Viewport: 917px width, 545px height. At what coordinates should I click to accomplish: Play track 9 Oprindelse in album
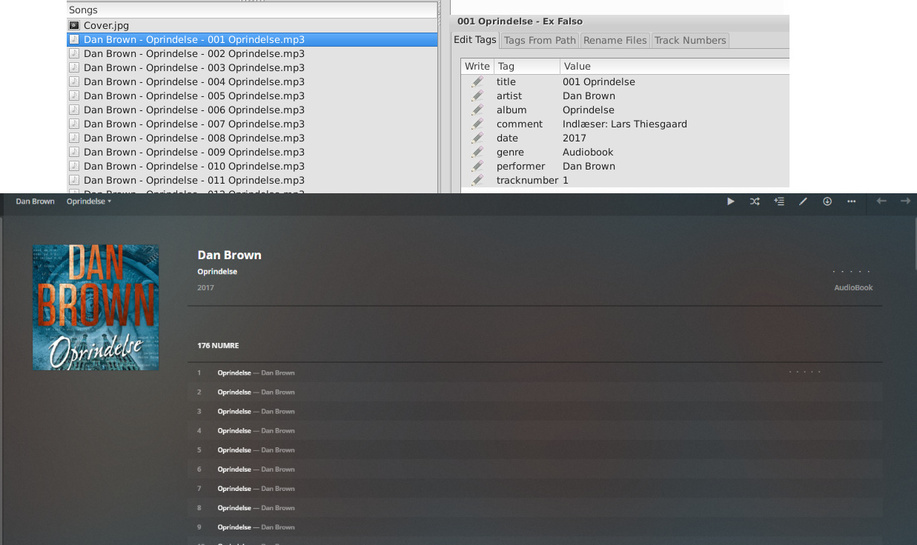pos(535,527)
